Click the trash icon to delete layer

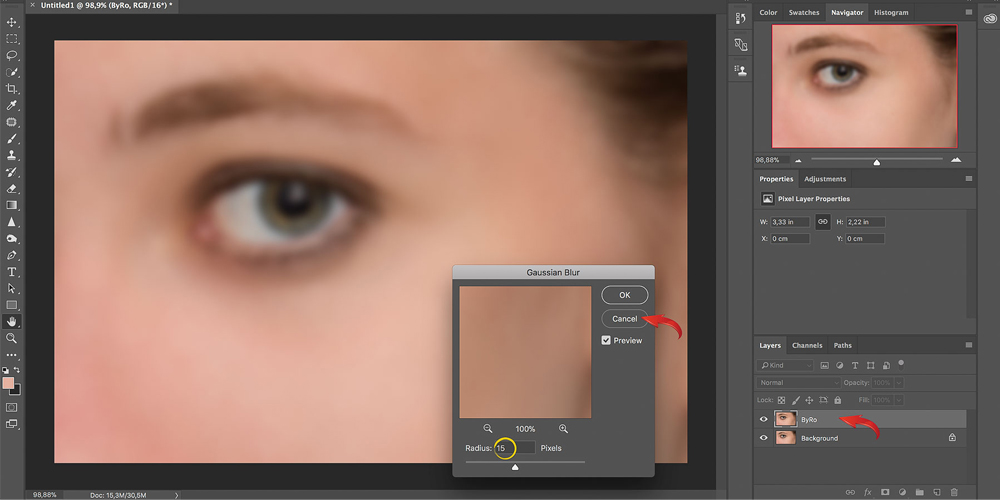[x=954, y=492]
